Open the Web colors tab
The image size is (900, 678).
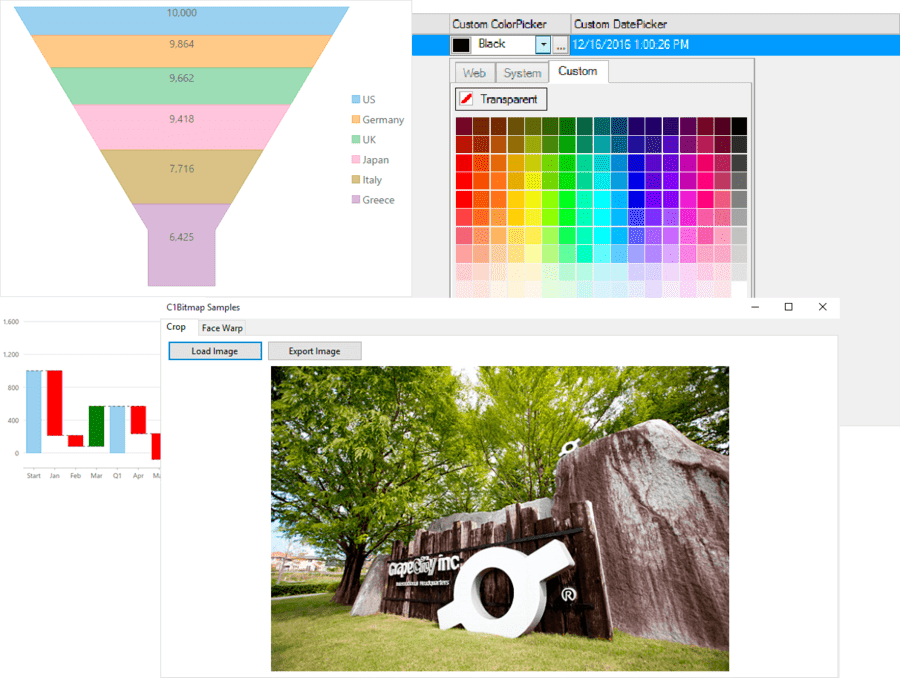474,71
